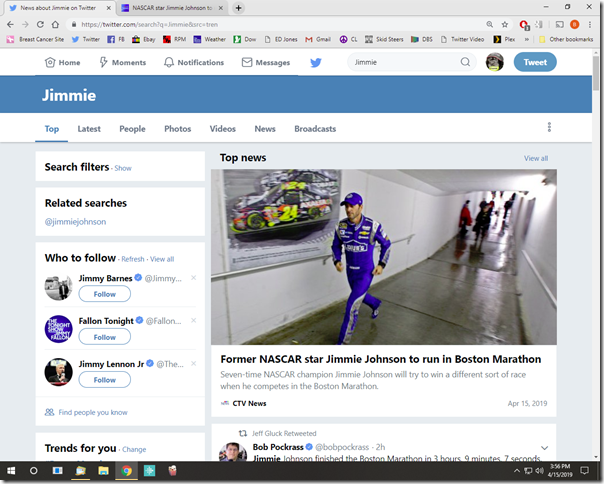Switch to the Broadcasts tab
This screenshot has height=484, width=604.
click(315, 129)
